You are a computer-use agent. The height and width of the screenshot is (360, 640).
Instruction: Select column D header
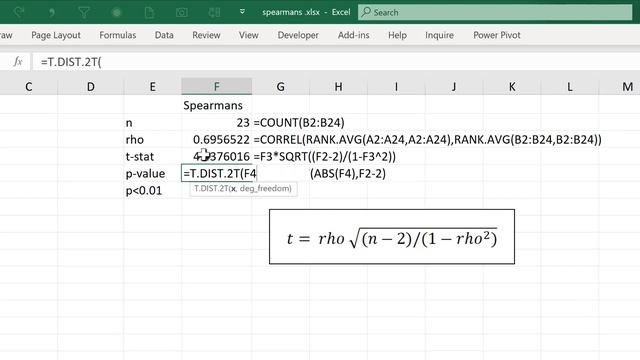(91, 87)
